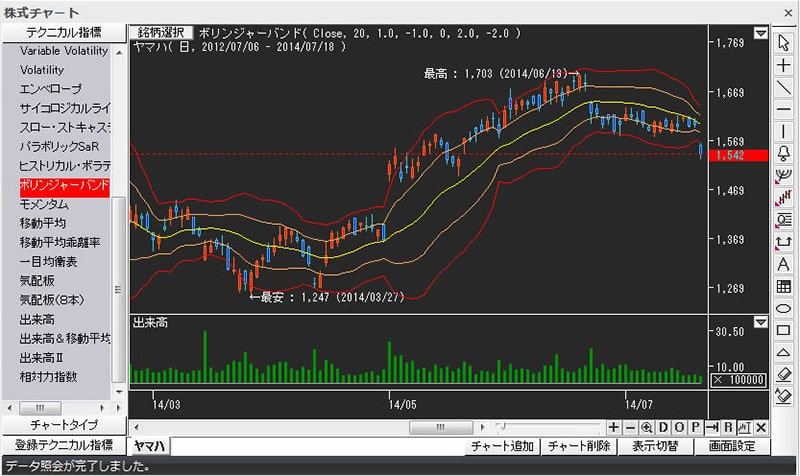Open the volume panel dropdown triangle
This screenshot has width=800, height=476.
point(761,322)
